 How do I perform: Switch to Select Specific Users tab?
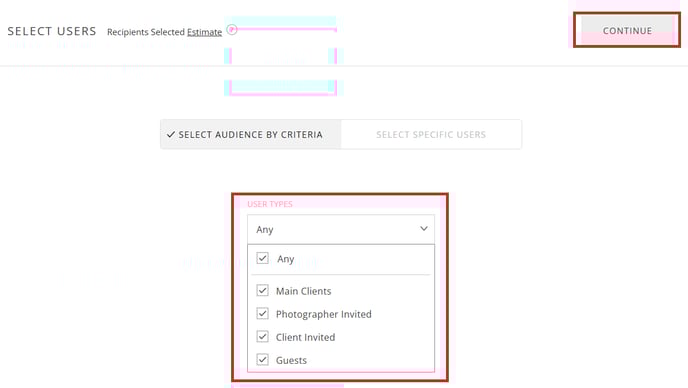(431, 134)
